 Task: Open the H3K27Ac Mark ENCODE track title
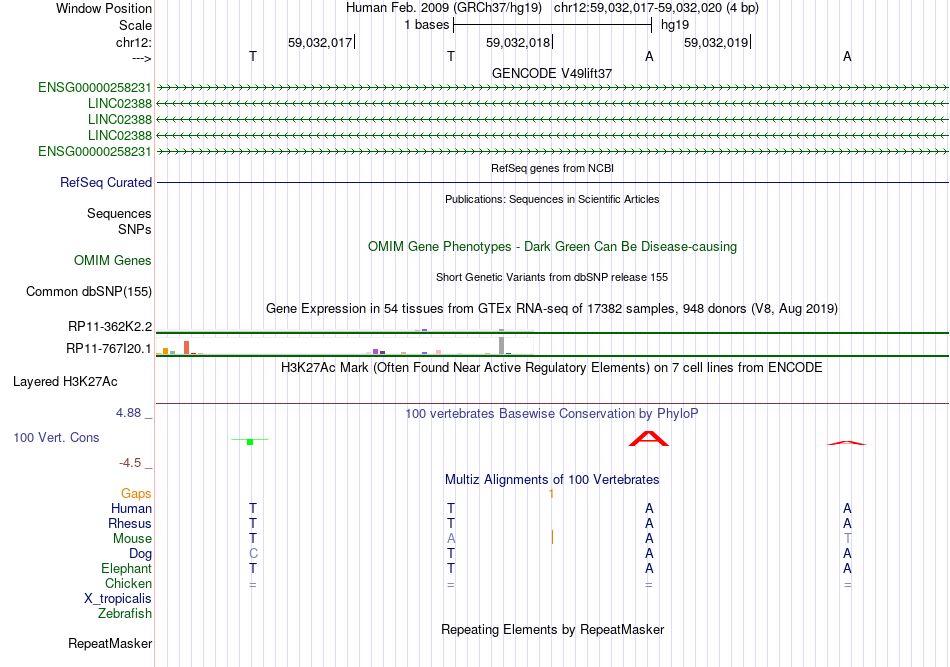tap(552, 368)
